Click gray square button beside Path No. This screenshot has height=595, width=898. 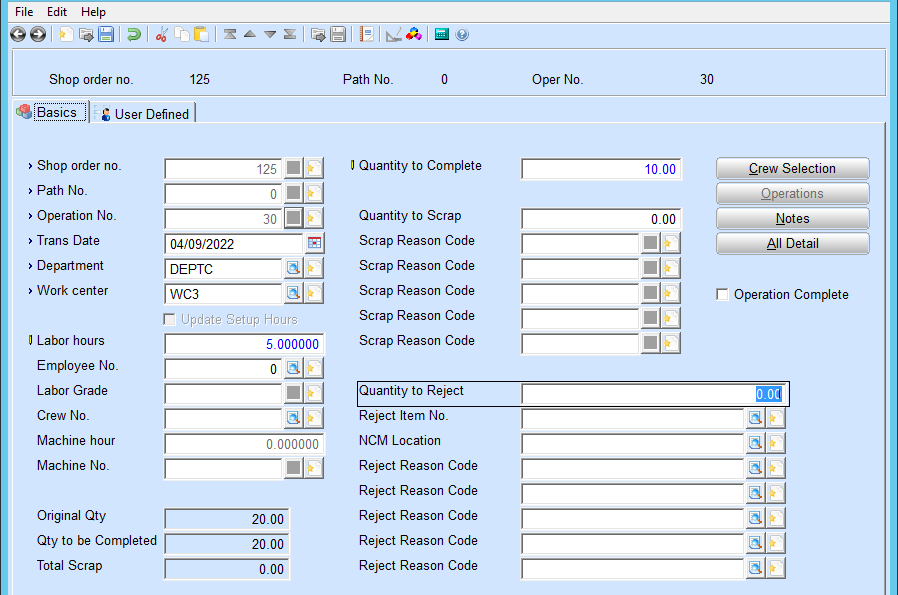coord(293,193)
